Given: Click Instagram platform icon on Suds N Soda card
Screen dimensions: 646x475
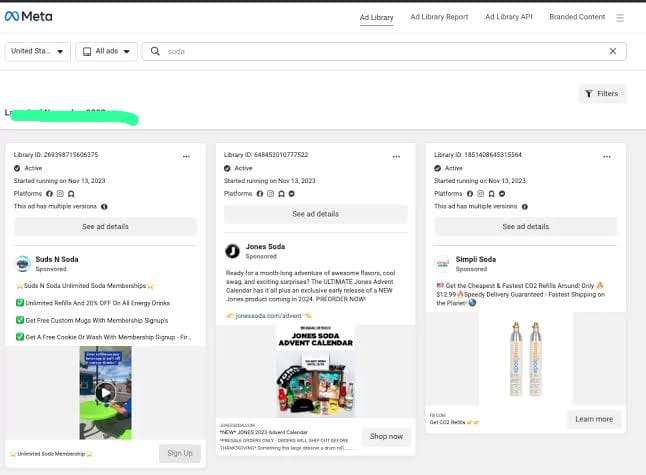Looking at the screenshot, I should click(x=60, y=194).
